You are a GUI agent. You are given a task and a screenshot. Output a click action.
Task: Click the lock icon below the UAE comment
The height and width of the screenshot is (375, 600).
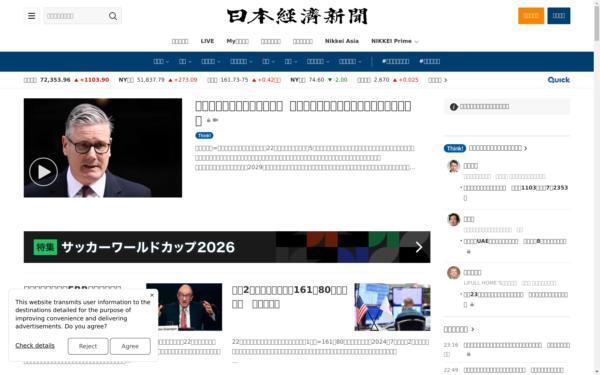[x=468, y=251]
